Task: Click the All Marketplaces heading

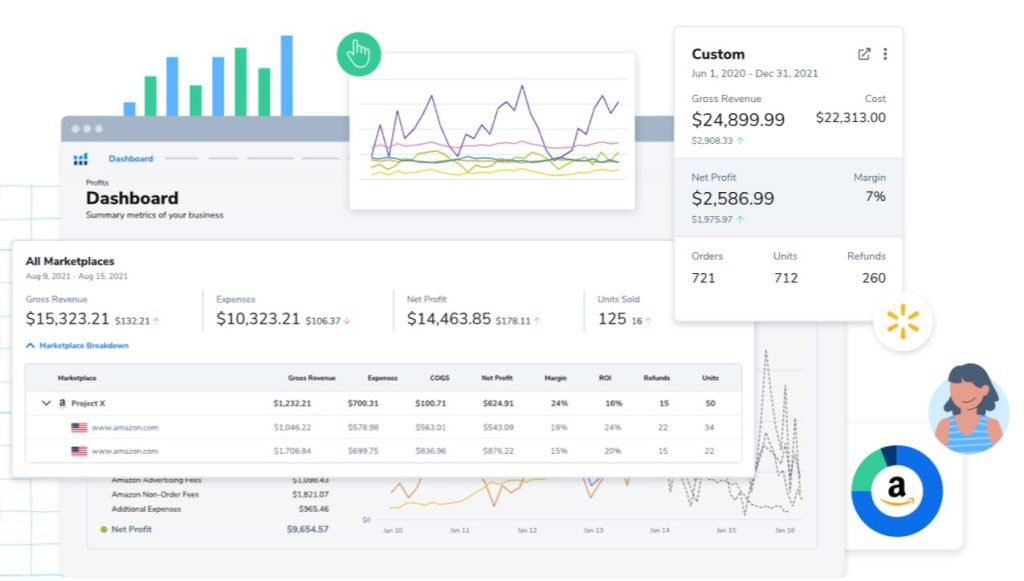Action: pyautogui.click(x=70, y=261)
